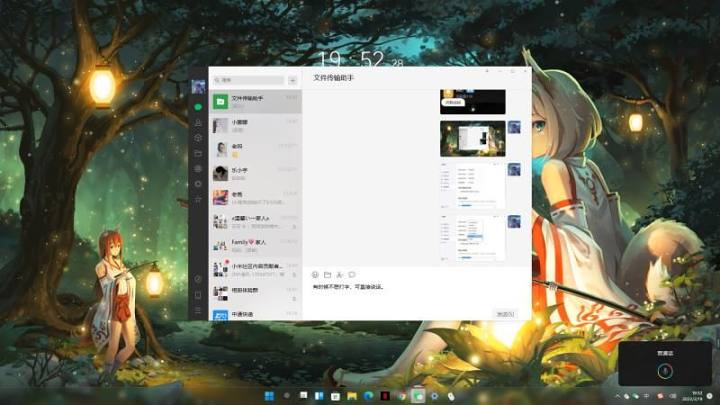
Task: Click the message text input area
Action: tap(410, 295)
